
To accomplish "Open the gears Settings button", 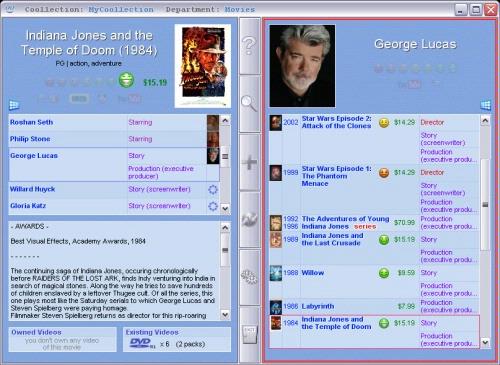I will point(250,277).
